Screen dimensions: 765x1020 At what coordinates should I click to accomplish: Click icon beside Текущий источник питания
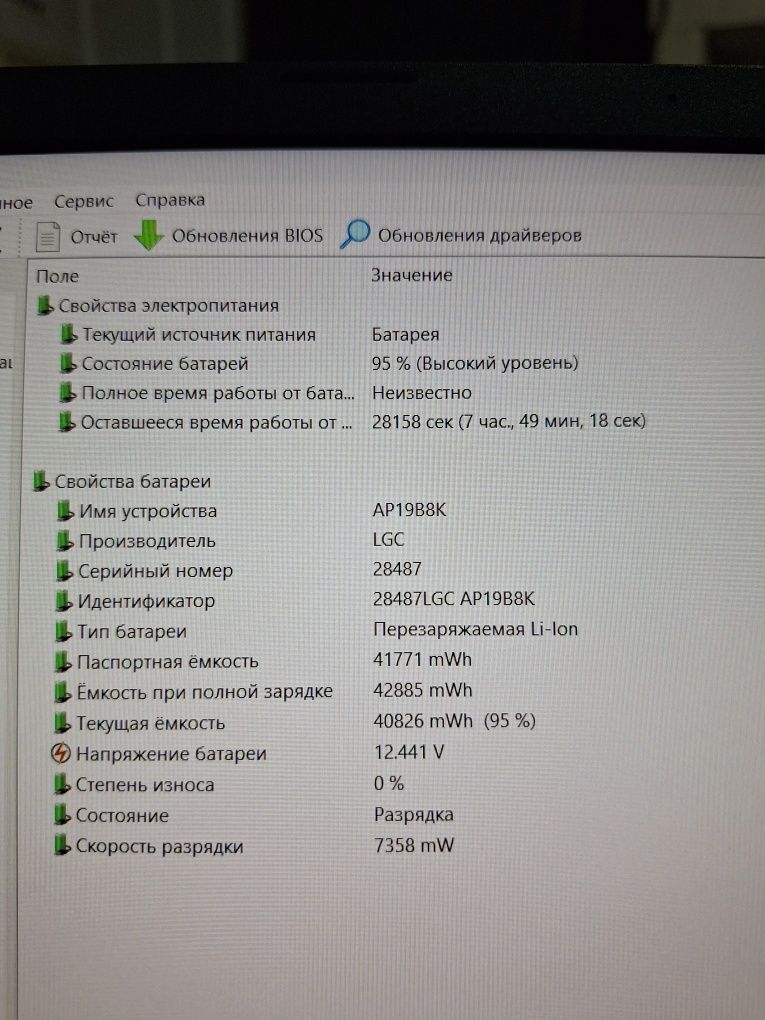point(68,335)
